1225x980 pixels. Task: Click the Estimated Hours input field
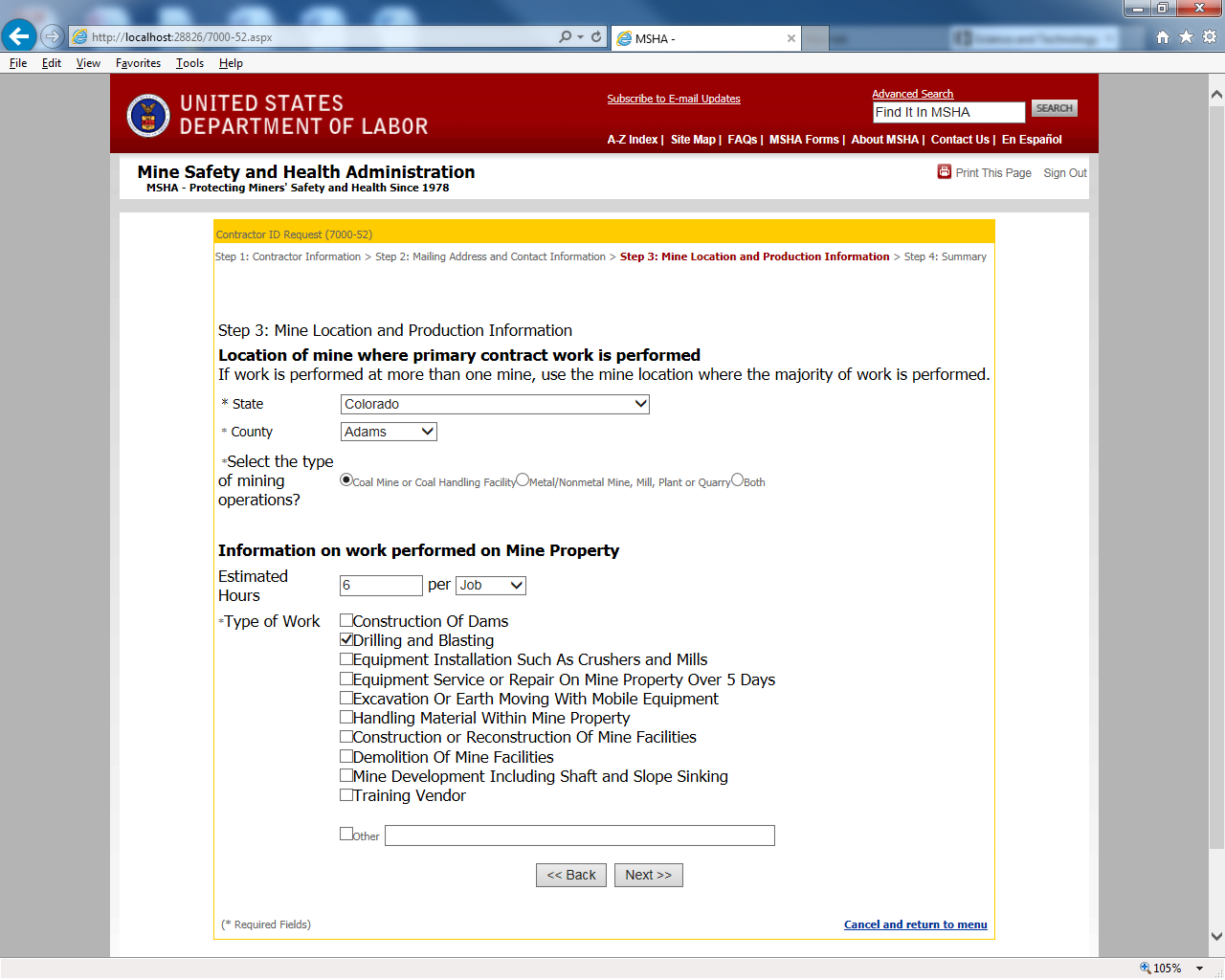(381, 585)
